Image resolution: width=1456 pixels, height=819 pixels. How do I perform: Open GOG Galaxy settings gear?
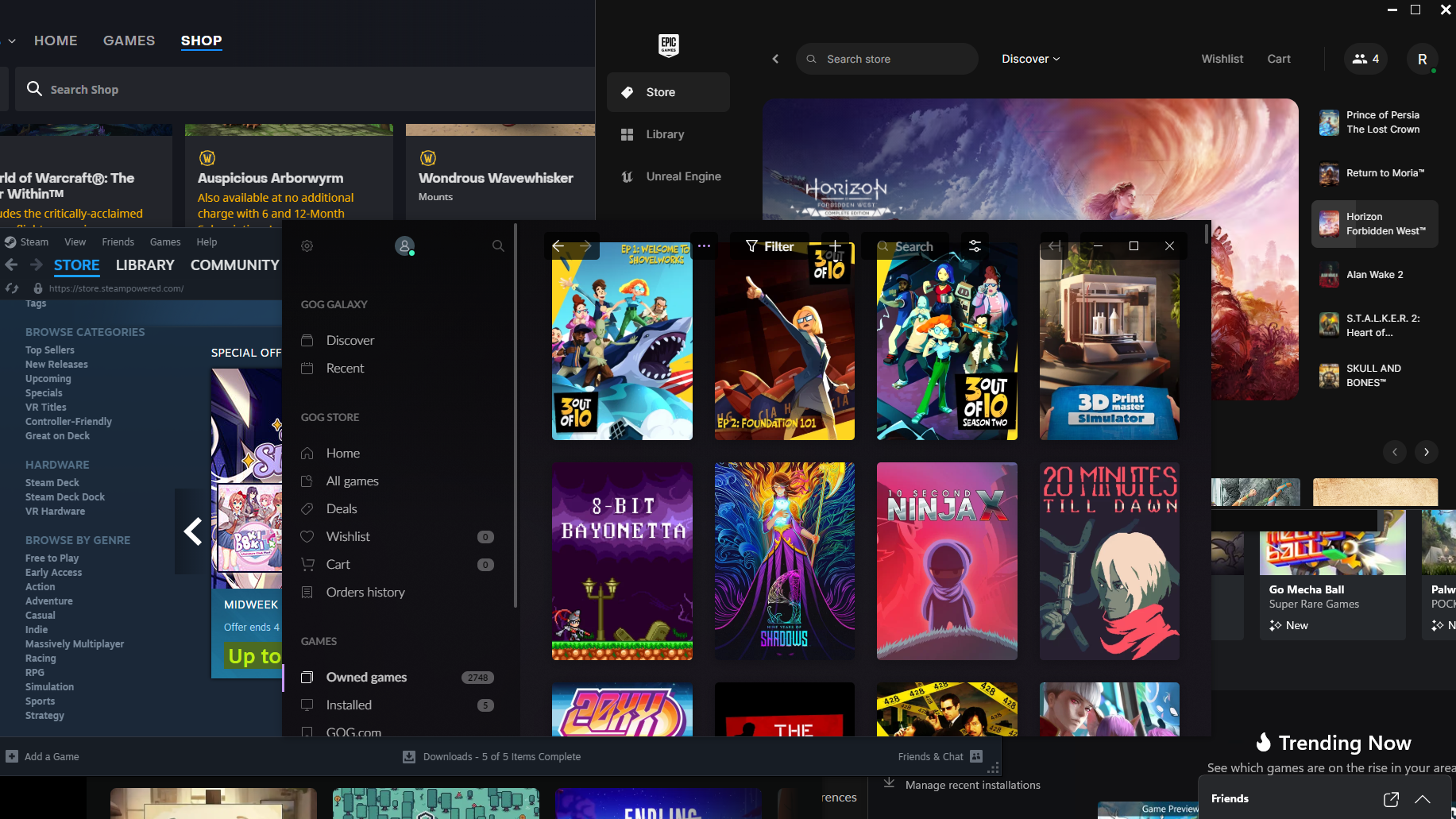tap(307, 245)
